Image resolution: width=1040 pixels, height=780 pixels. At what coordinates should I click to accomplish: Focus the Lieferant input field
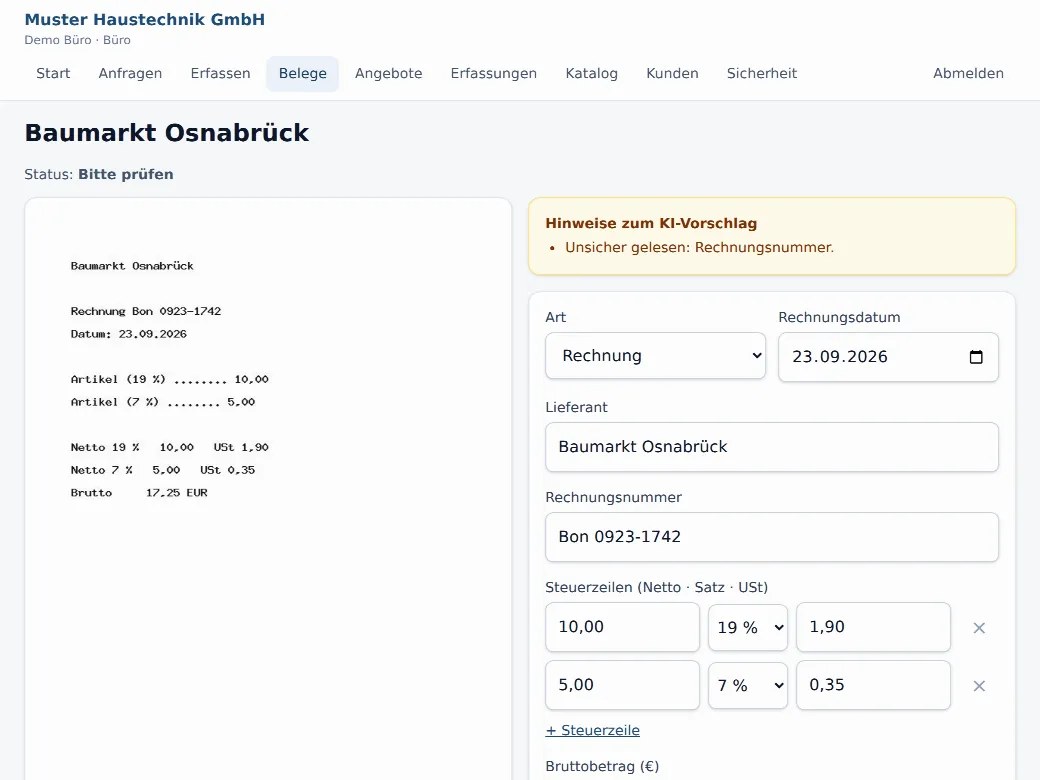[771, 447]
